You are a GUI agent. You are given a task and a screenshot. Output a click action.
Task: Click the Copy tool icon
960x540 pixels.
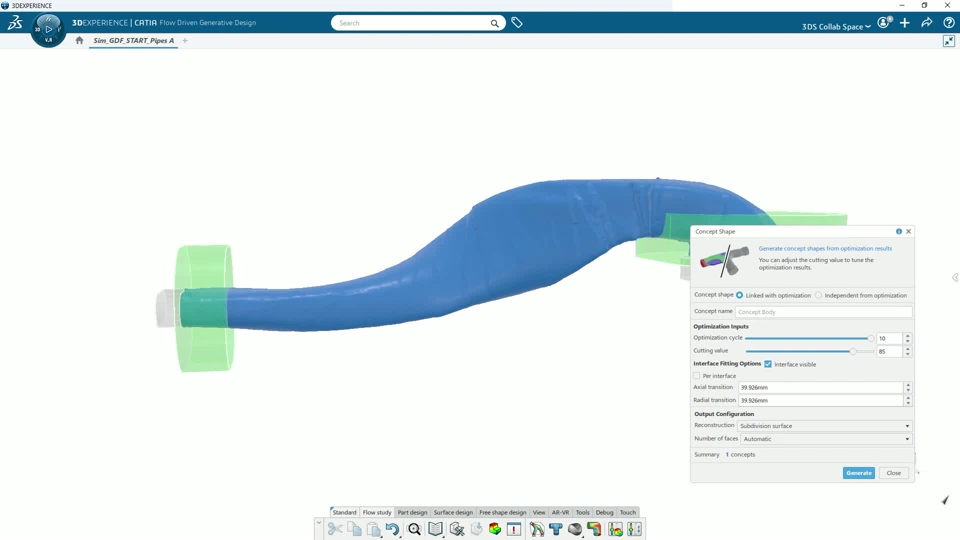point(354,529)
